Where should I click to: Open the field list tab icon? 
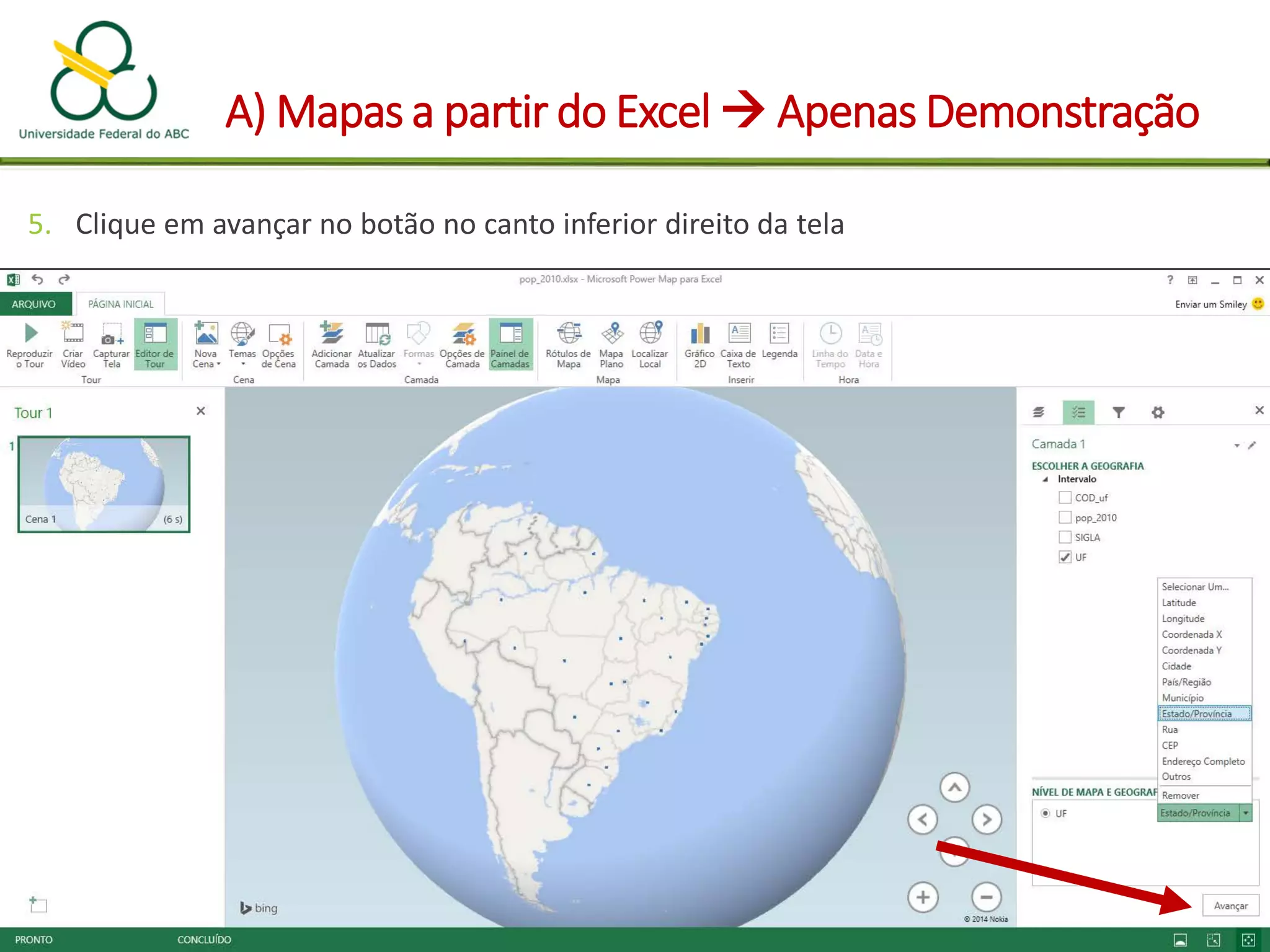(x=1078, y=412)
